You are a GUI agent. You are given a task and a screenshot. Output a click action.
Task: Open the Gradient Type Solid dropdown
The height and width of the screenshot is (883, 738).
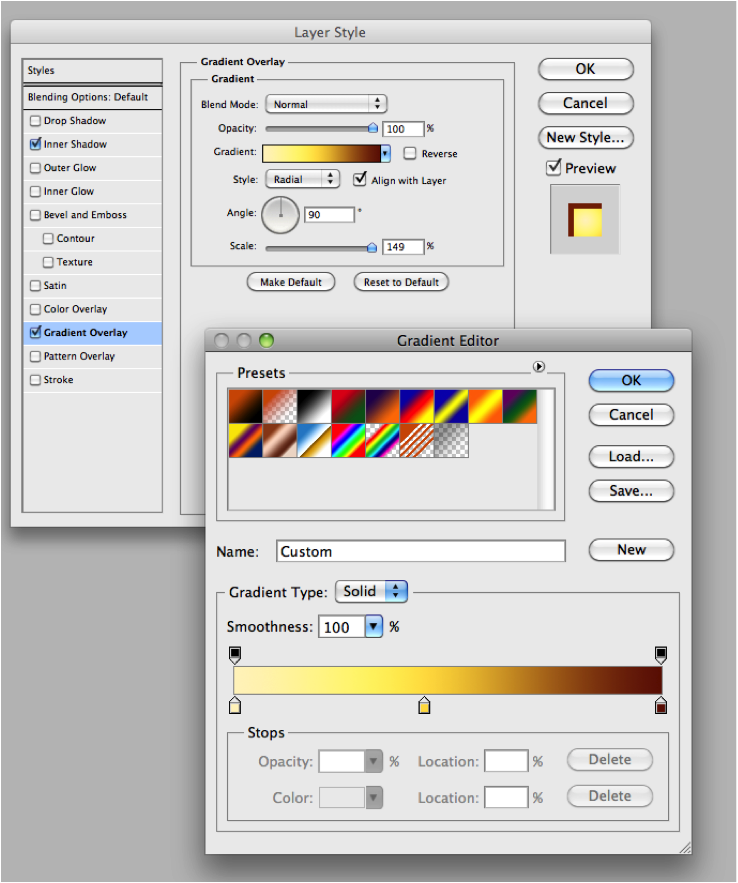(x=371, y=592)
